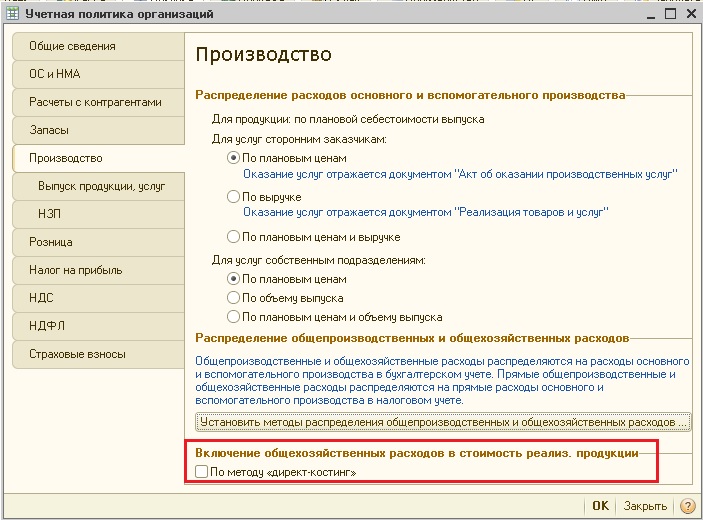703x520 pixels.
Task: Click the 'Производство' page heading
Action: click(264, 55)
